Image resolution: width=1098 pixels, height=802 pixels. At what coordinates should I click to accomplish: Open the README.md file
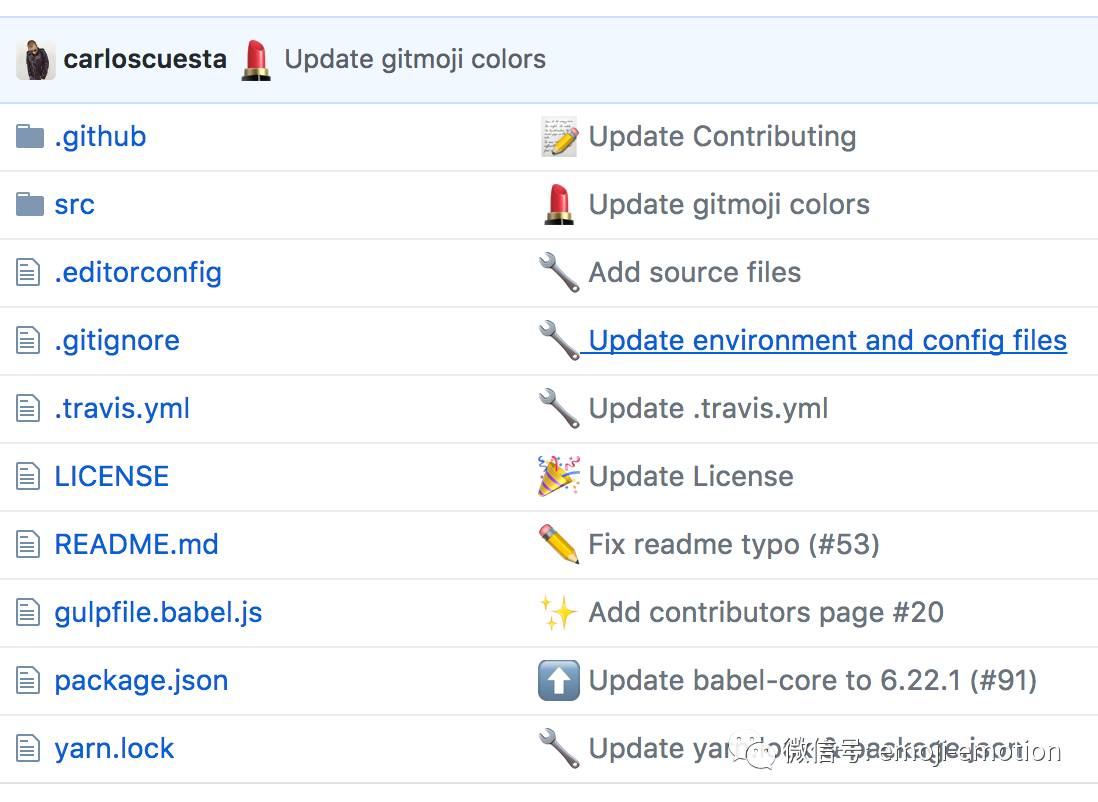point(136,544)
